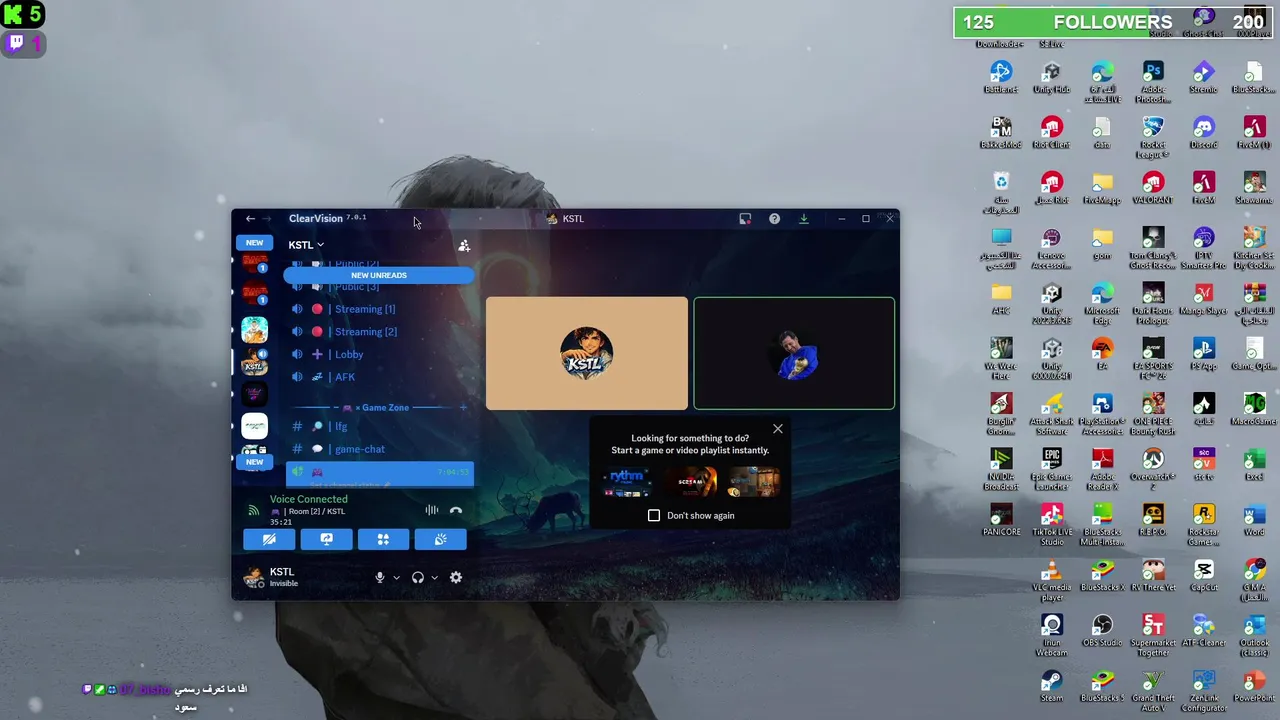Open the Discord inbox
Image resolution: width=1280 pixels, height=720 pixels.
[745, 218]
